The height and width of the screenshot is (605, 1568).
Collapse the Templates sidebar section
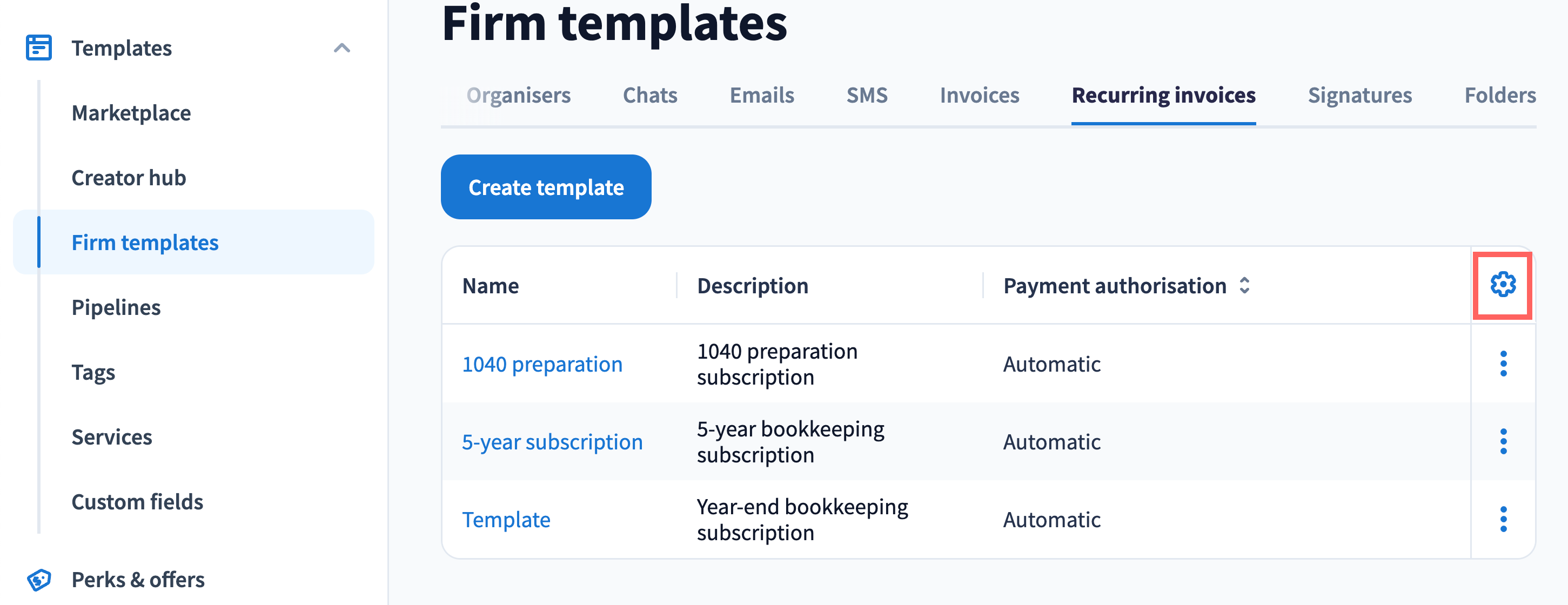[342, 48]
